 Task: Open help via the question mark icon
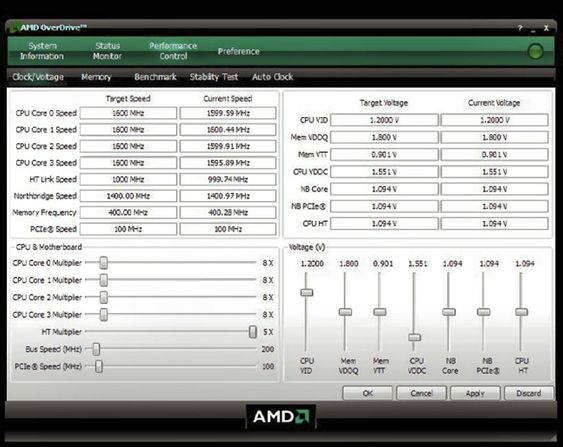coord(520,28)
